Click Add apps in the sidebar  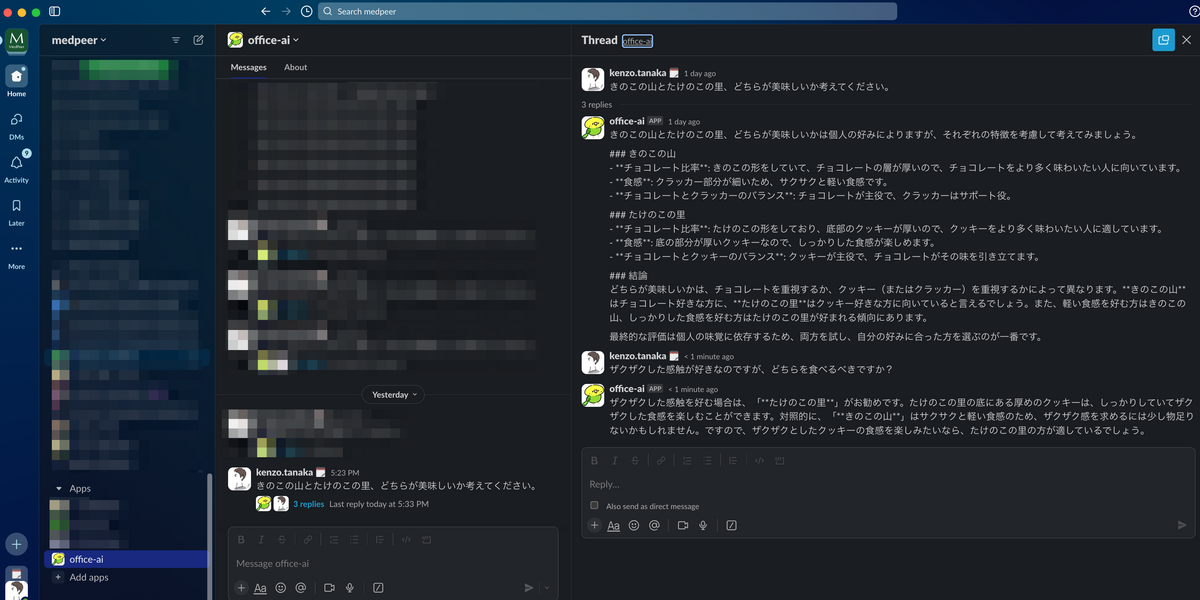(88, 577)
